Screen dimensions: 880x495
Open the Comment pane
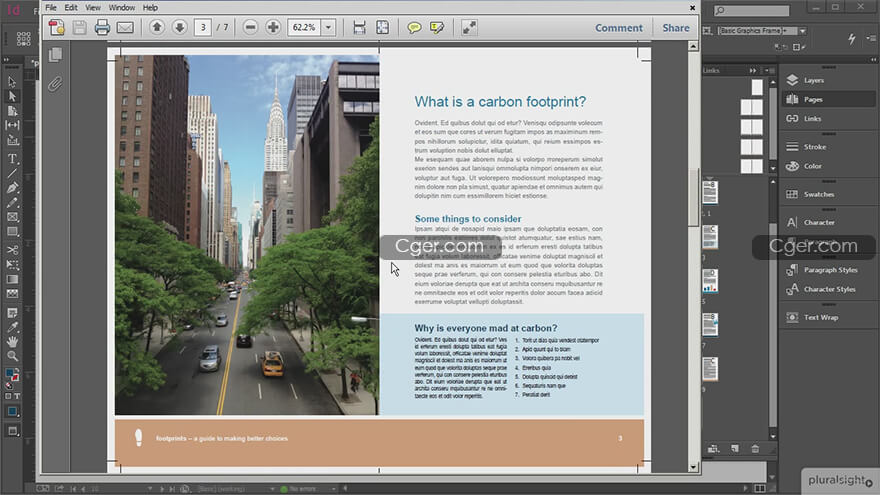coord(618,28)
